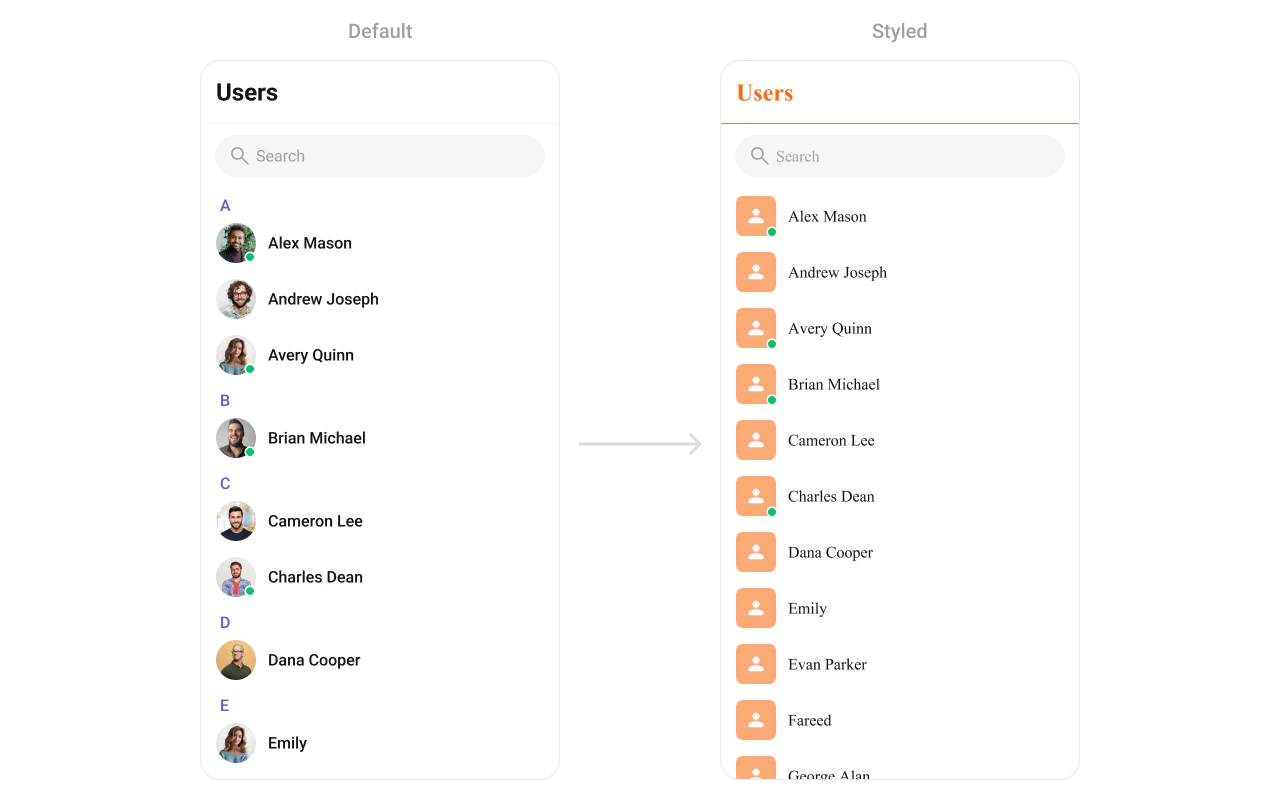Click Avery Quinn's orange avatar icon
This screenshot has width=1280, height=800.
point(756,328)
